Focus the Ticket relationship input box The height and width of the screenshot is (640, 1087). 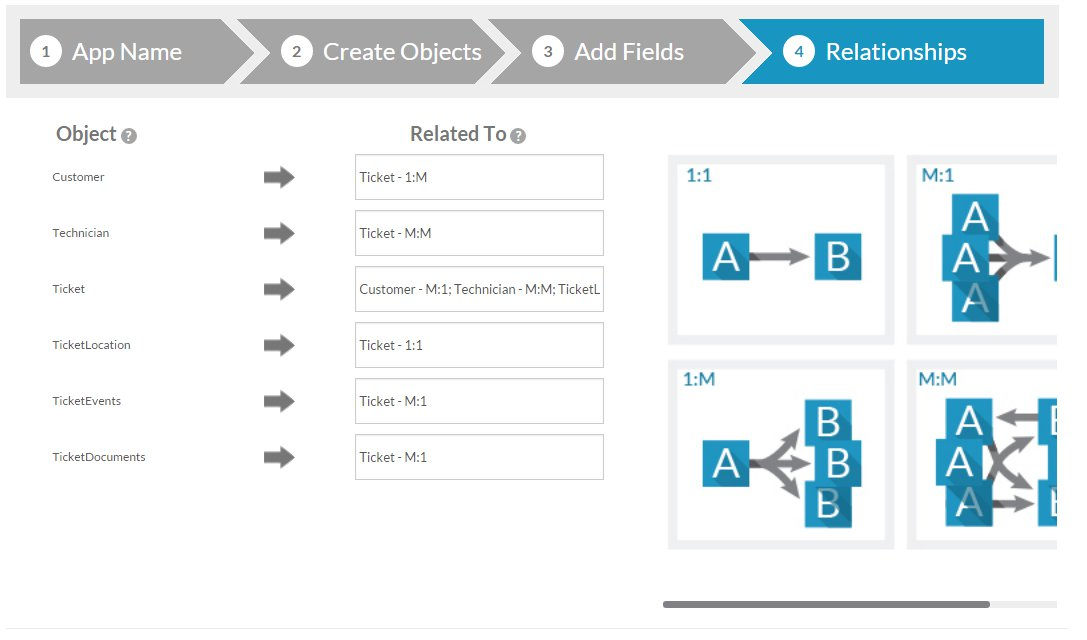pyautogui.click(x=479, y=290)
